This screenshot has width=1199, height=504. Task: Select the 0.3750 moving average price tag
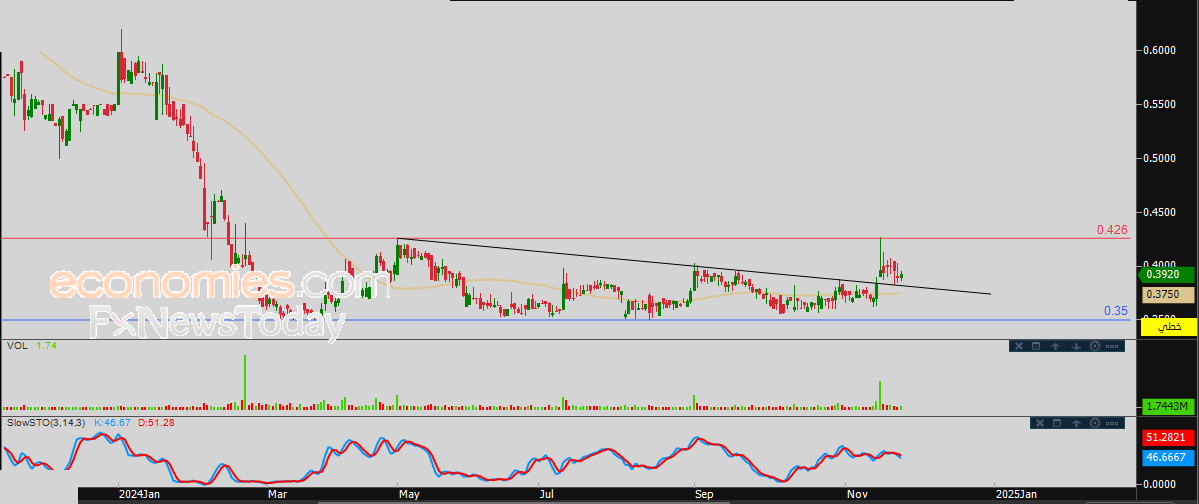tap(1168, 294)
